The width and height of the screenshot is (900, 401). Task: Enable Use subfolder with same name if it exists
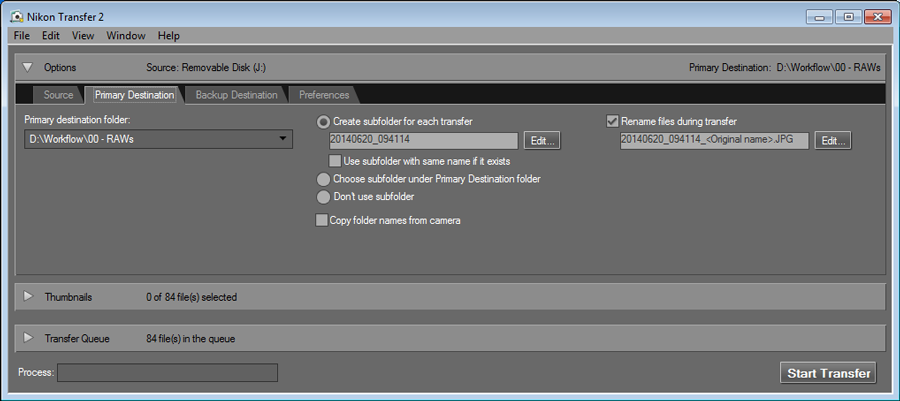335,161
